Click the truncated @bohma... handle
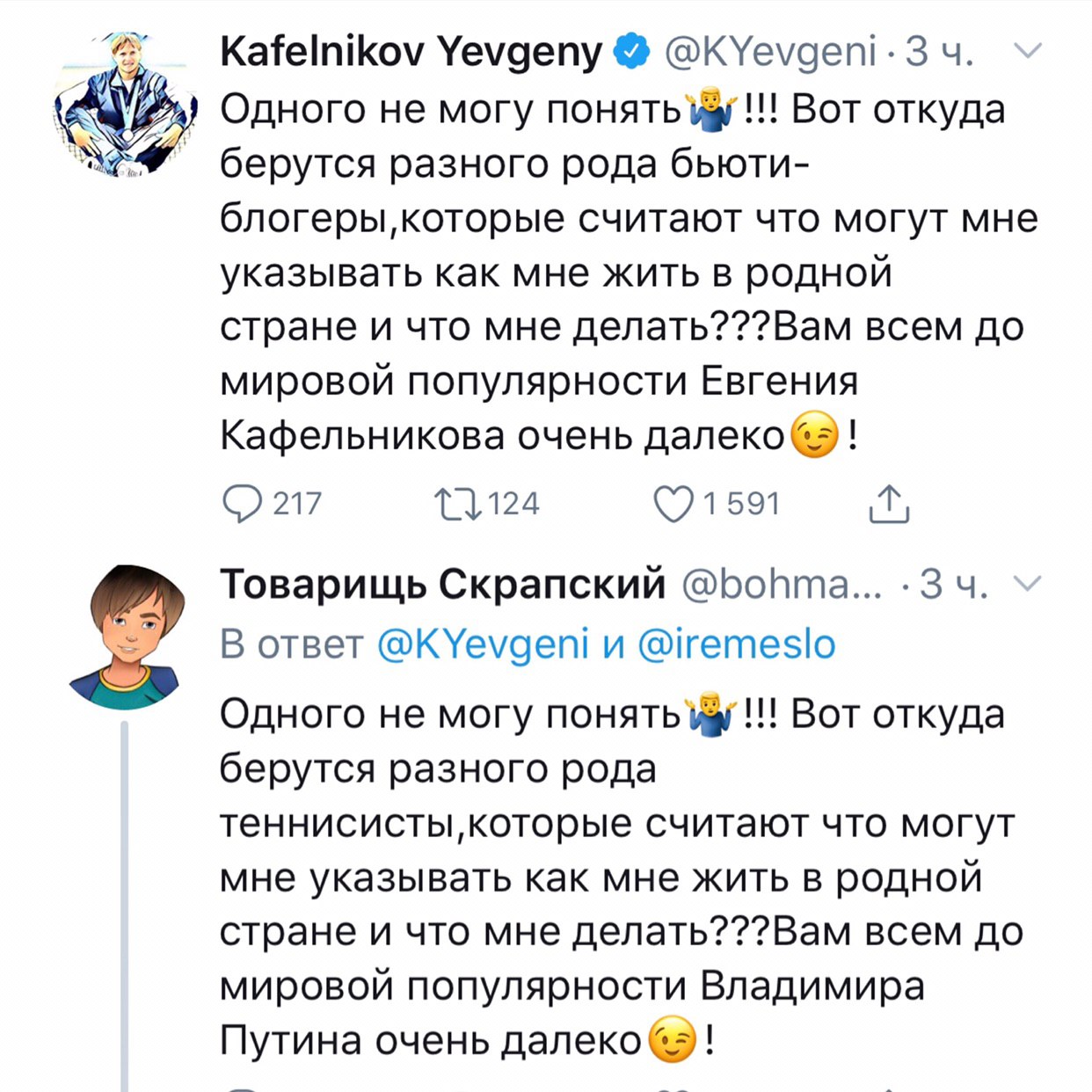Image resolution: width=1092 pixels, height=1092 pixels. pyautogui.click(x=783, y=584)
